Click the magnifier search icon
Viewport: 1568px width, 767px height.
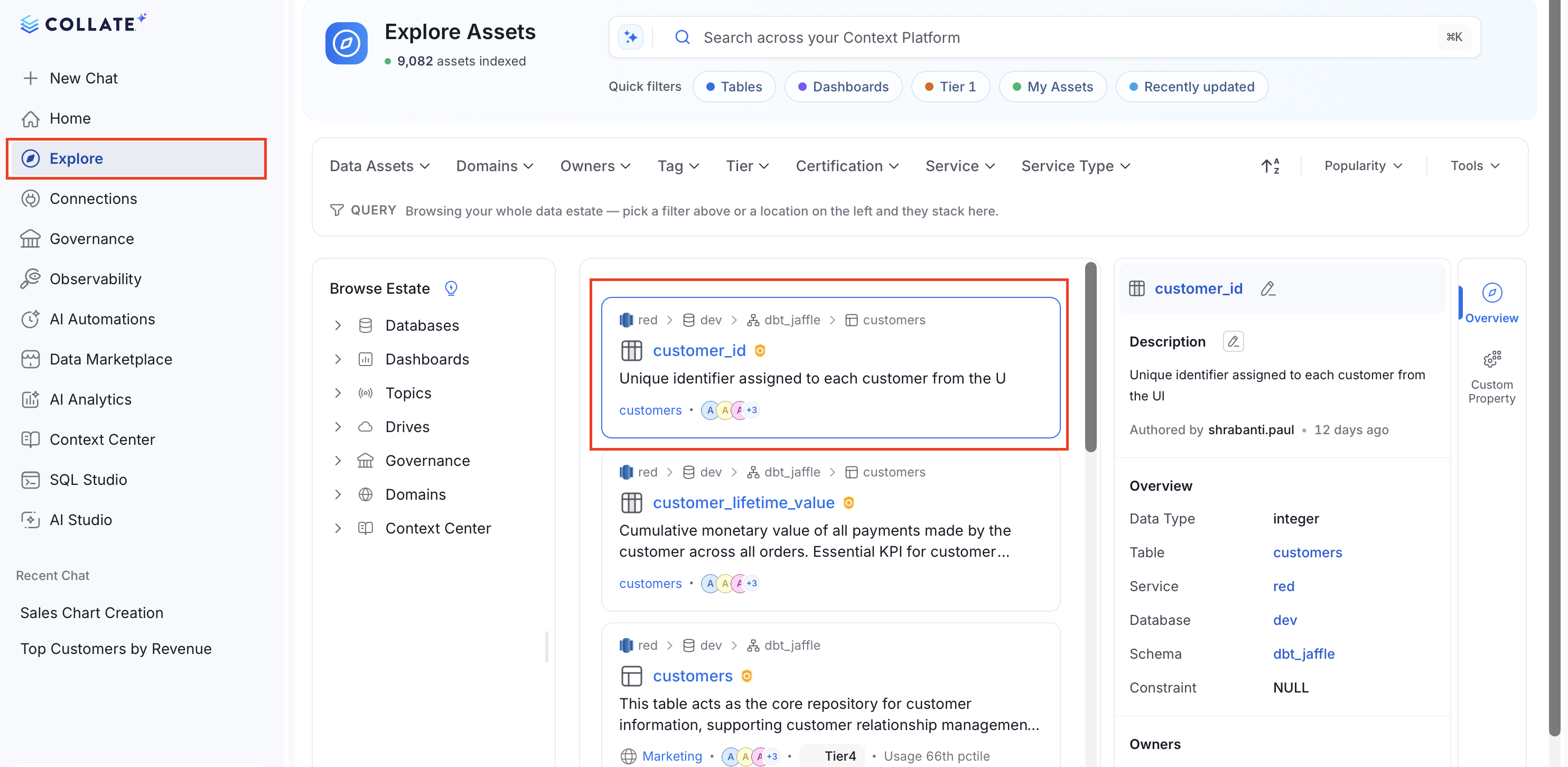[683, 37]
